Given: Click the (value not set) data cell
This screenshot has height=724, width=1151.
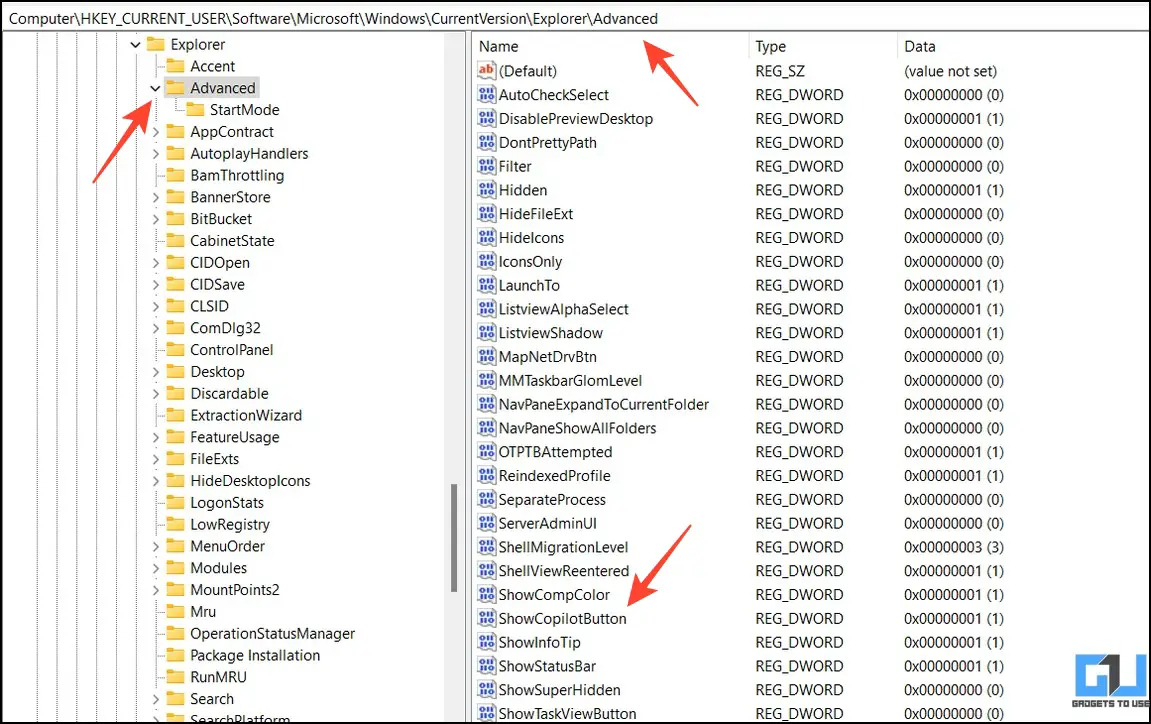Looking at the screenshot, I should [951, 71].
